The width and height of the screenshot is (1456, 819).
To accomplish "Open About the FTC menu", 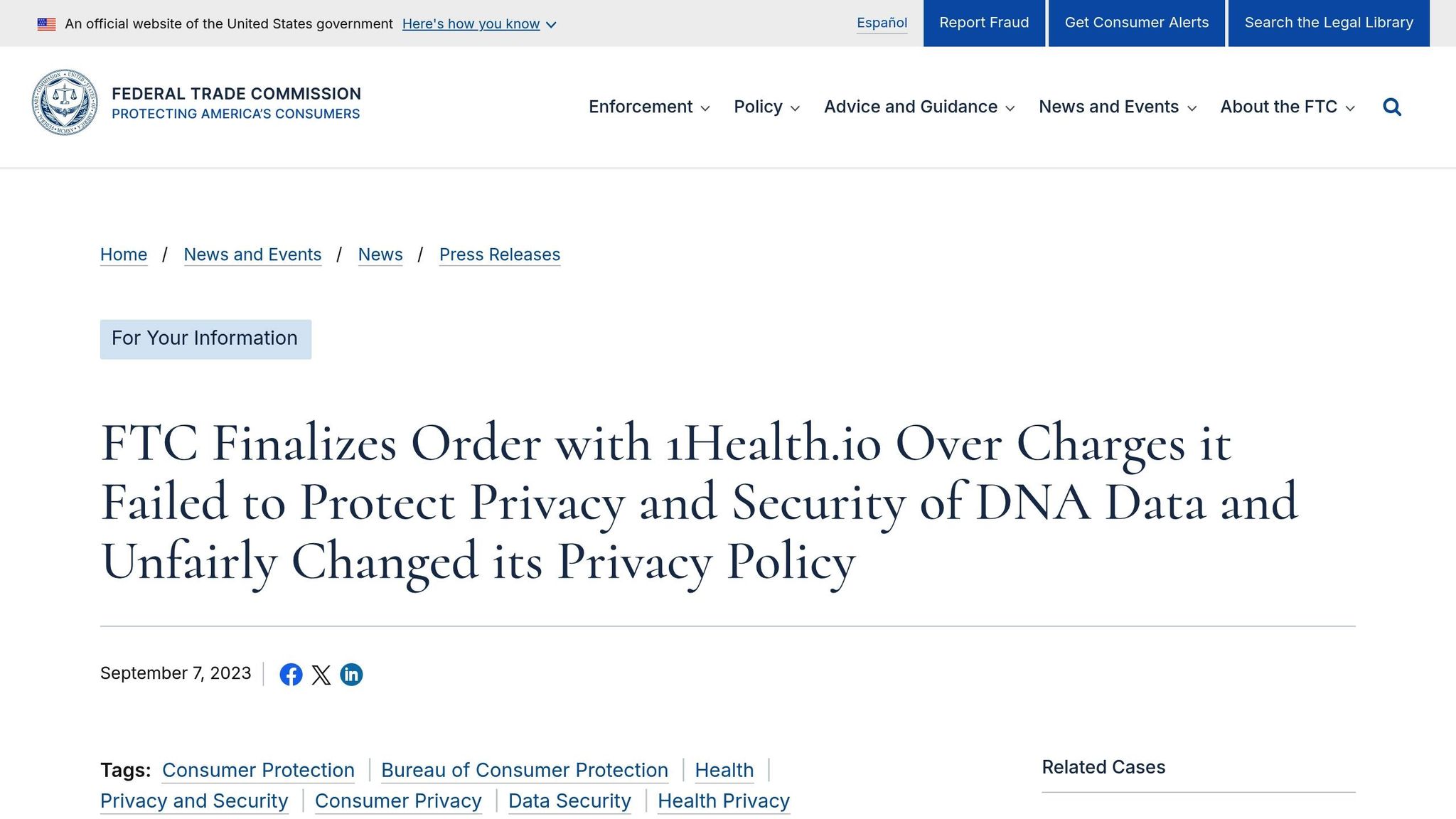I will (1288, 107).
